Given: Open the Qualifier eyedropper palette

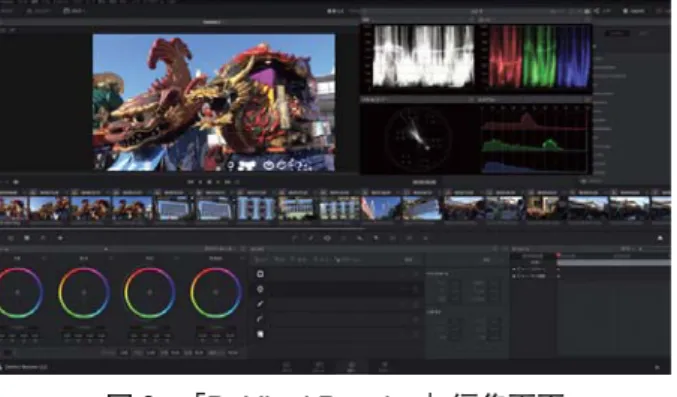Looking at the screenshot, I should coord(311,238).
